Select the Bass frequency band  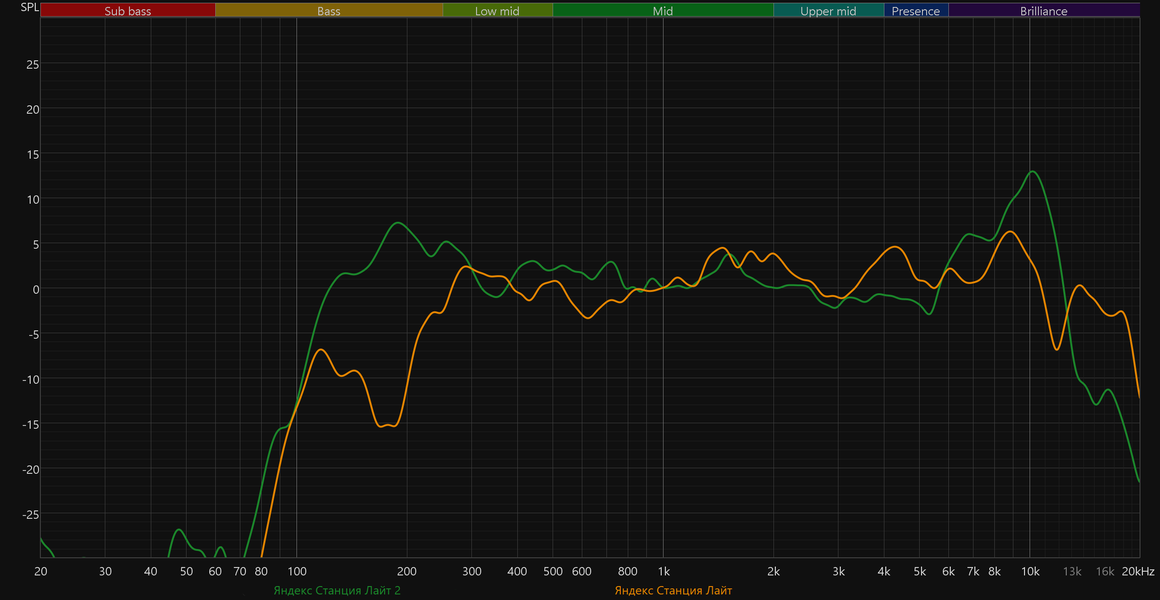click(329, 10)
